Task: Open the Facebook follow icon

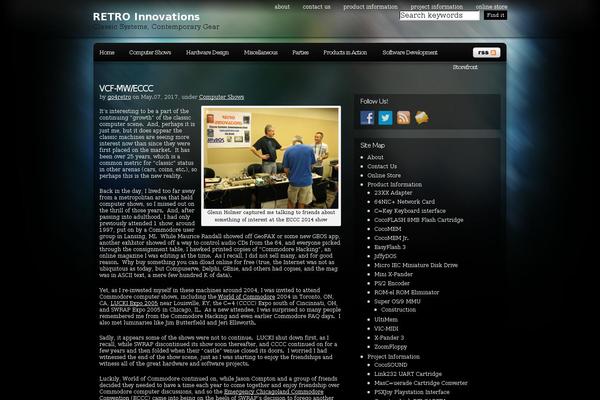Action: click(367, 118)
